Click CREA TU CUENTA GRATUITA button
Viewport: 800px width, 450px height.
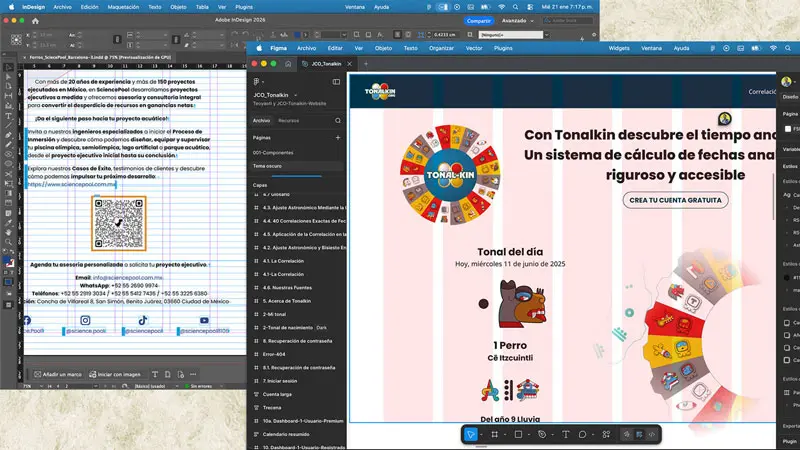coord(675,200)
